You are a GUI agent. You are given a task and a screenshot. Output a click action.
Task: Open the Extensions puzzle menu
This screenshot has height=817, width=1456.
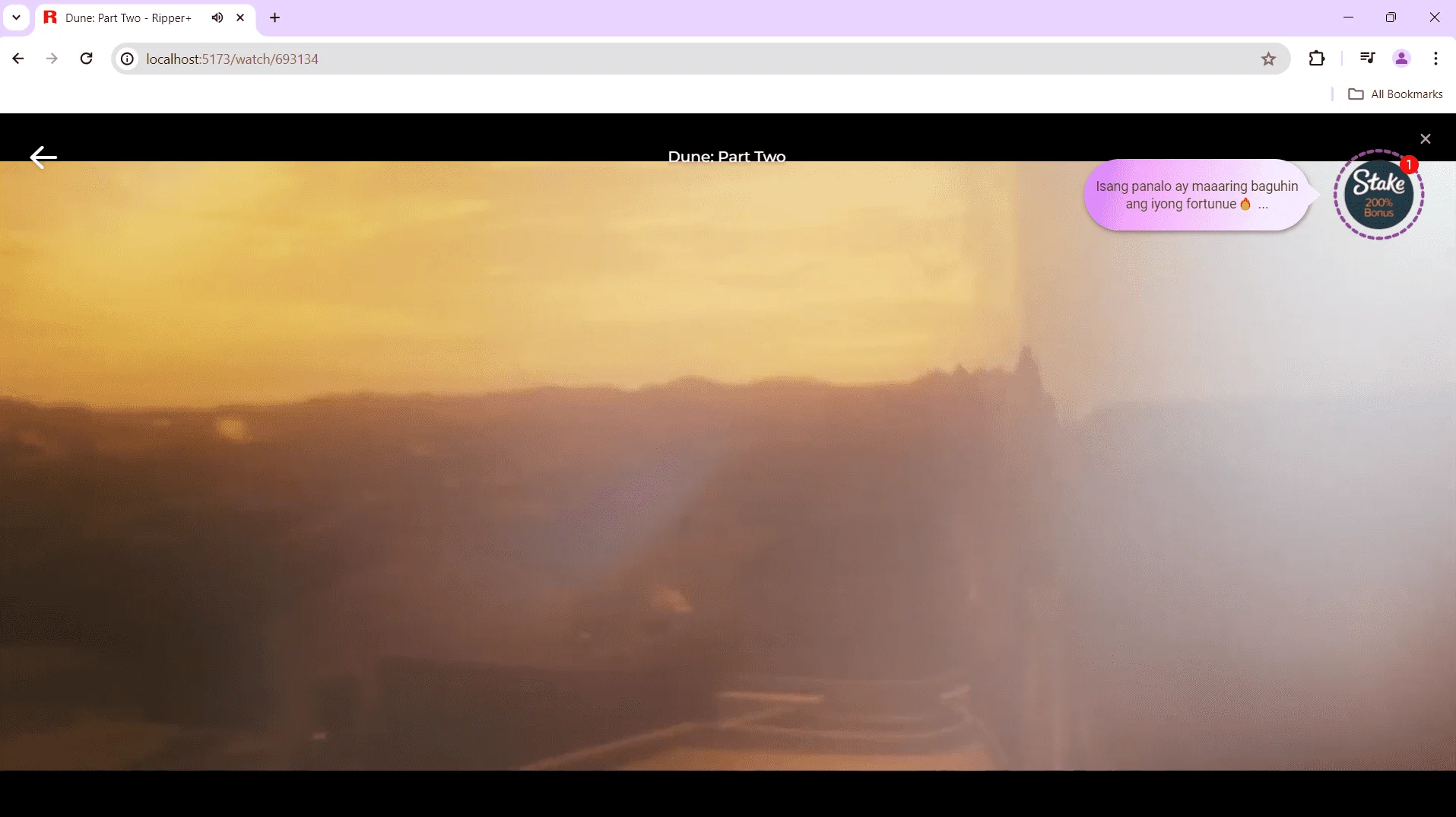click(x=1317, y=59)
